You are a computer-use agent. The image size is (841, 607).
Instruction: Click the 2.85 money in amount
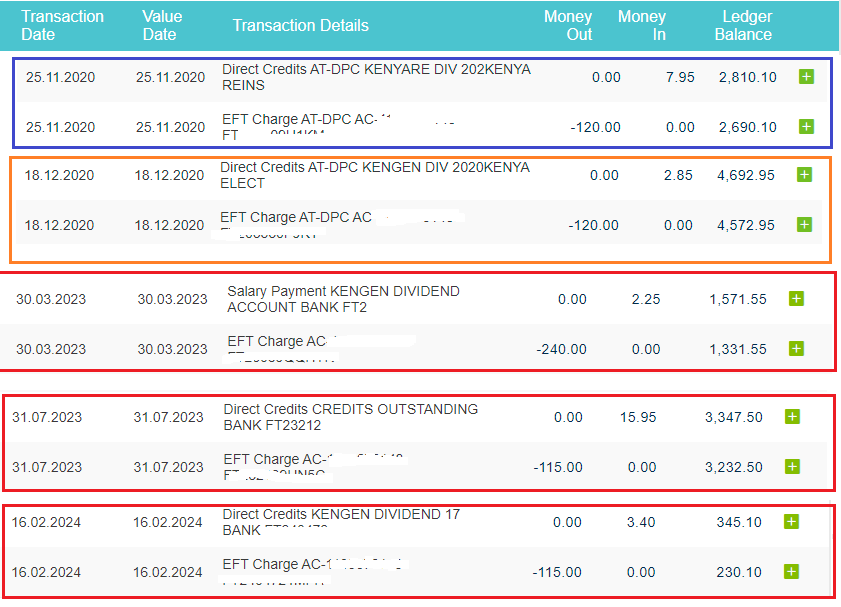[678, 175]
